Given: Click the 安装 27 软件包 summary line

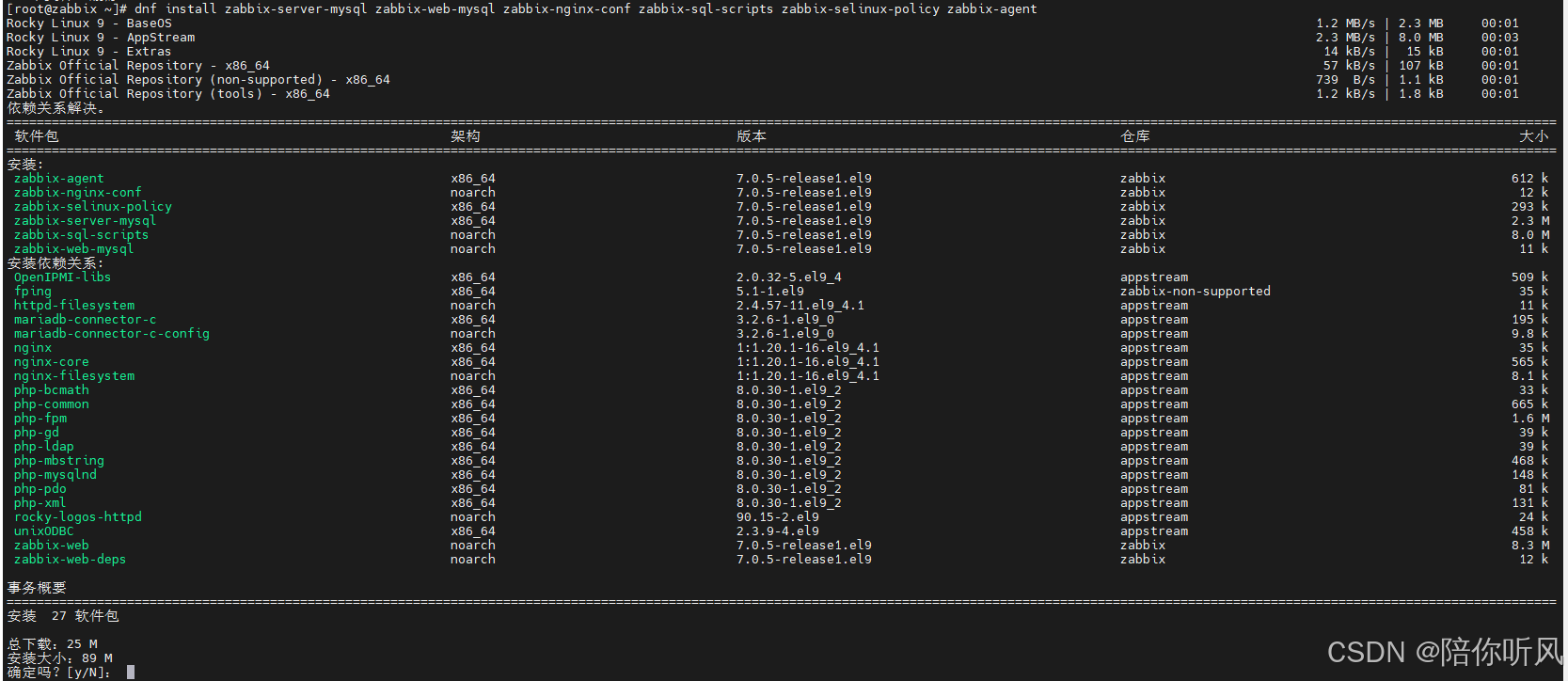Looking at the screenshot, I should (63, 615).
